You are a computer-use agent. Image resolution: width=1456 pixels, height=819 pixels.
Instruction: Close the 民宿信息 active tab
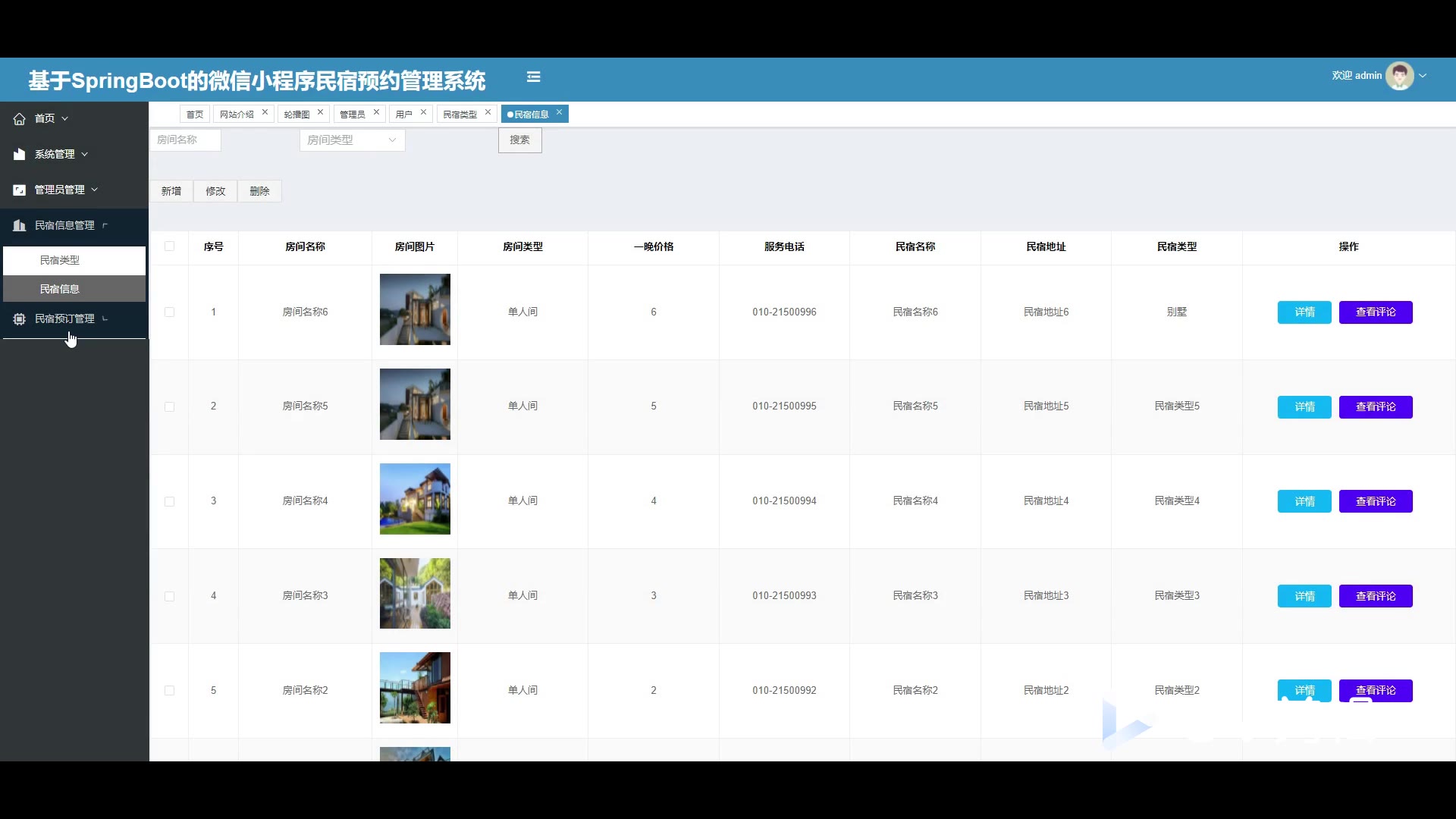pos(559,112)
